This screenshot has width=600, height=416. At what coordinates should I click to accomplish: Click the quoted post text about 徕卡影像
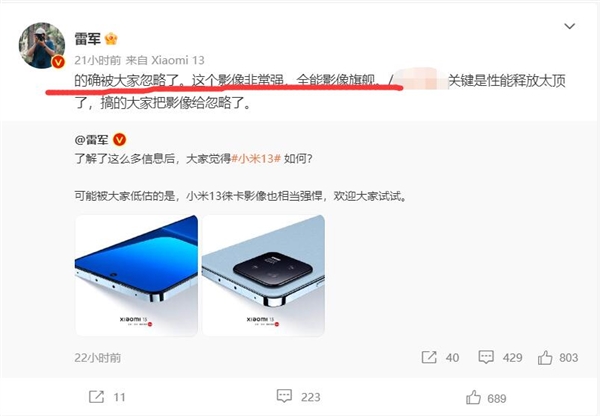click(x=240, y=196)
